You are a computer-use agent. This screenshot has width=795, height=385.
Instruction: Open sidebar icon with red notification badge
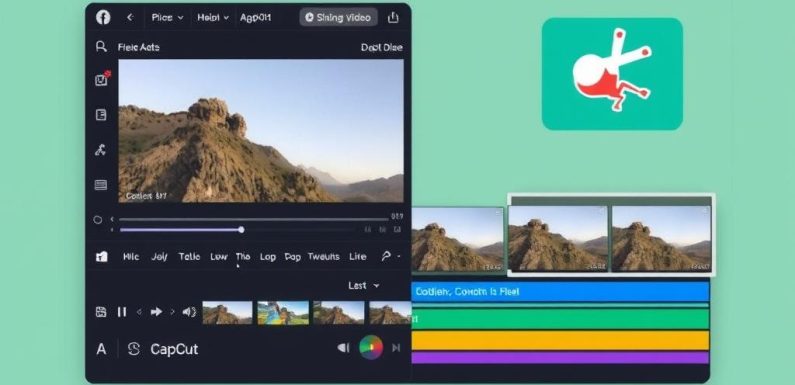click(x=102, y=79)
